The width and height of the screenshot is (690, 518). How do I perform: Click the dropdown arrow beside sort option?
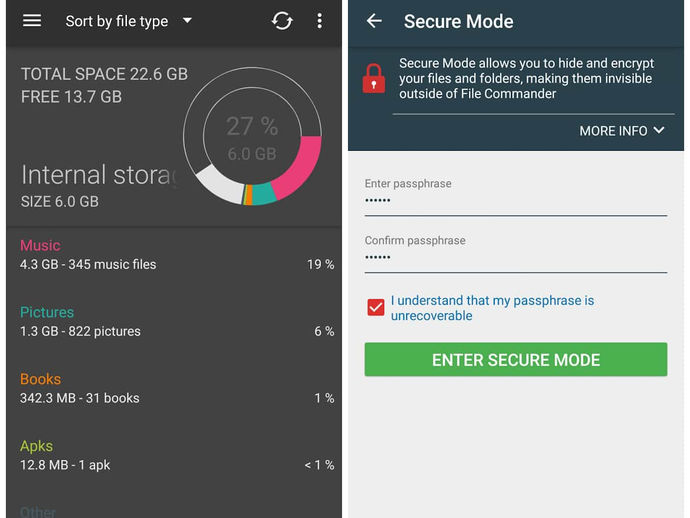pyautogui.click(x=187, y=20)
